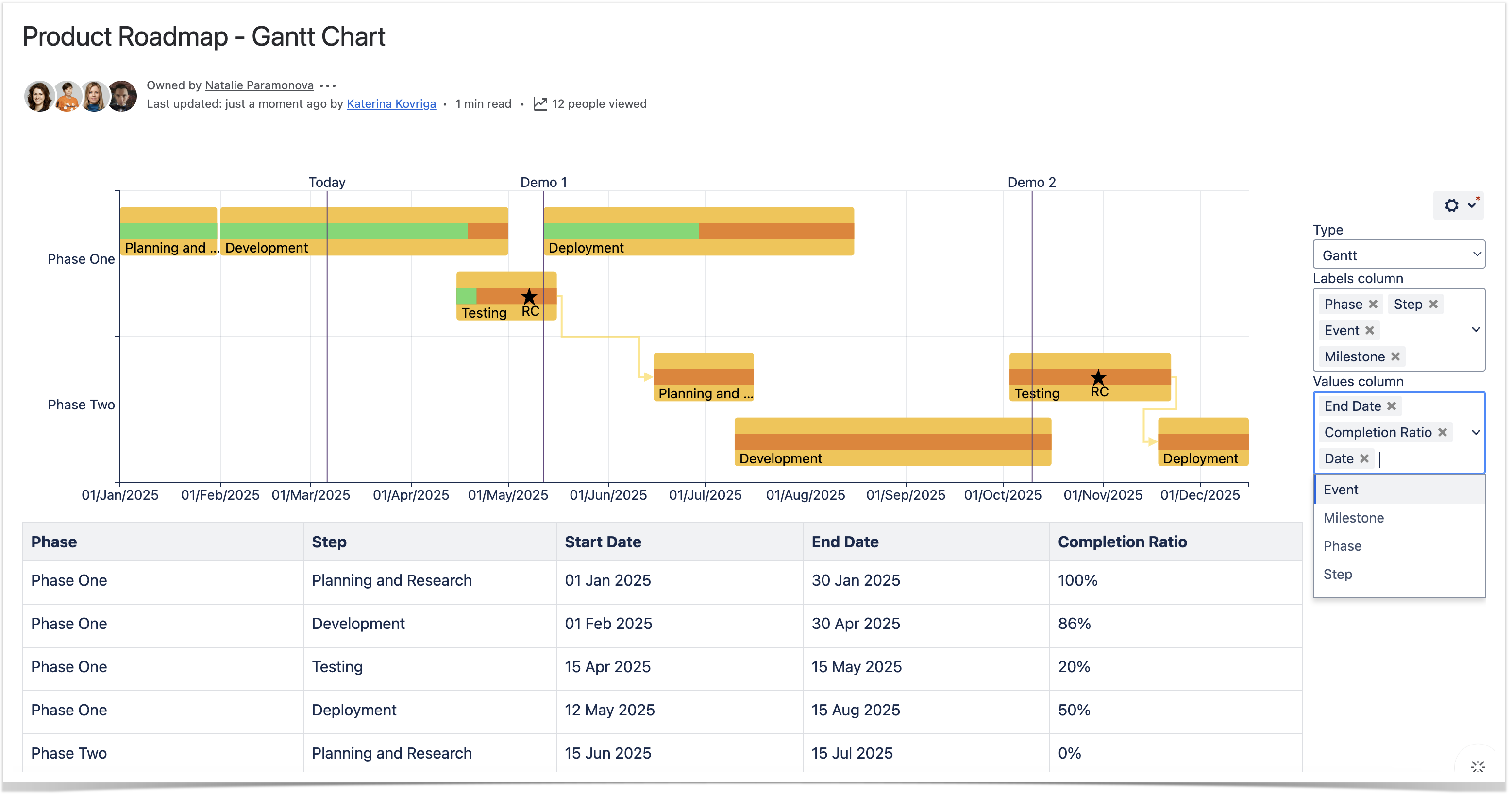Open the chart Type dropdown
Image resolution: width=1512 pixels, height=796 pixels.
coord(1399,255)
